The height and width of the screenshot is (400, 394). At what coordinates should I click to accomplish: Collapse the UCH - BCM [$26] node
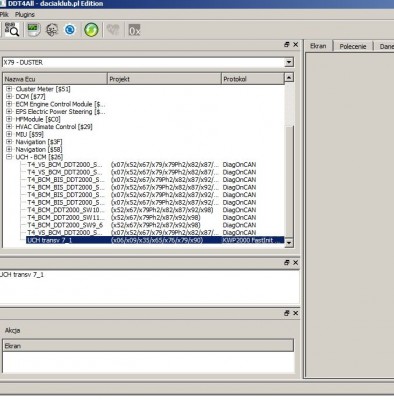9,157
